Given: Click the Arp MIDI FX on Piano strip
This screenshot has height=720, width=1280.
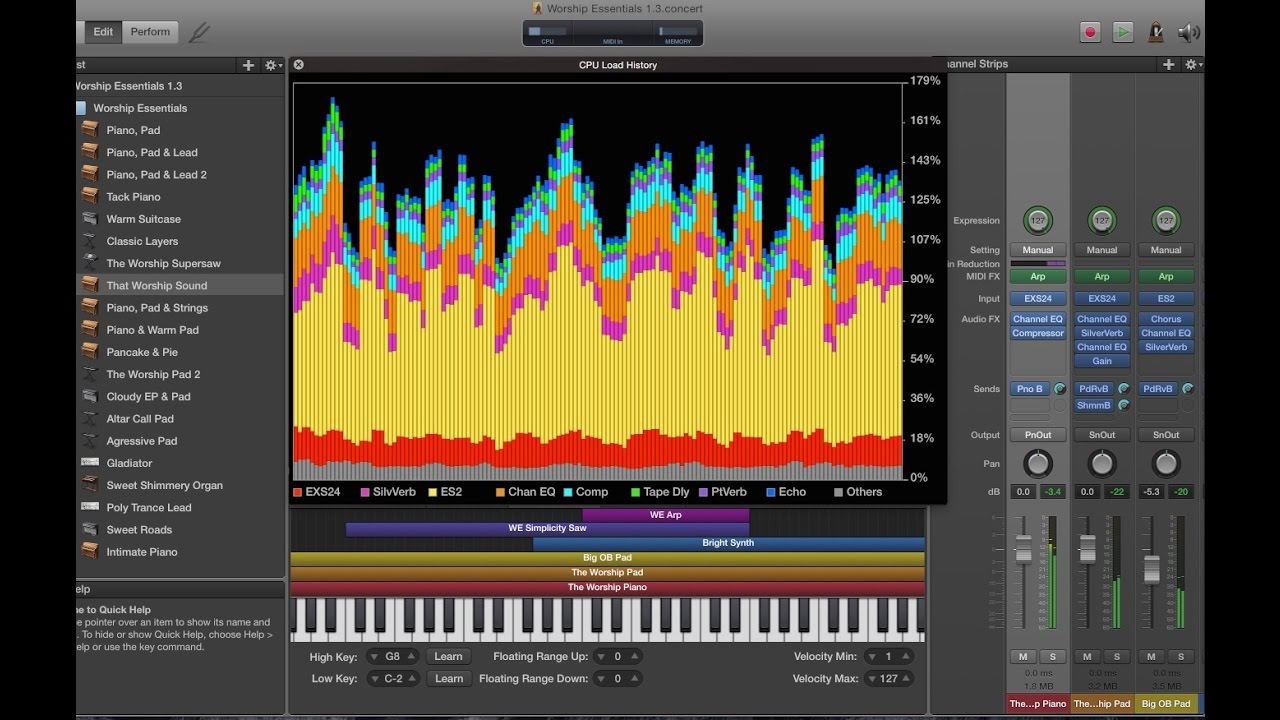Looking at the screenshot, I should pyautogui.click(x=1038, y=276).
